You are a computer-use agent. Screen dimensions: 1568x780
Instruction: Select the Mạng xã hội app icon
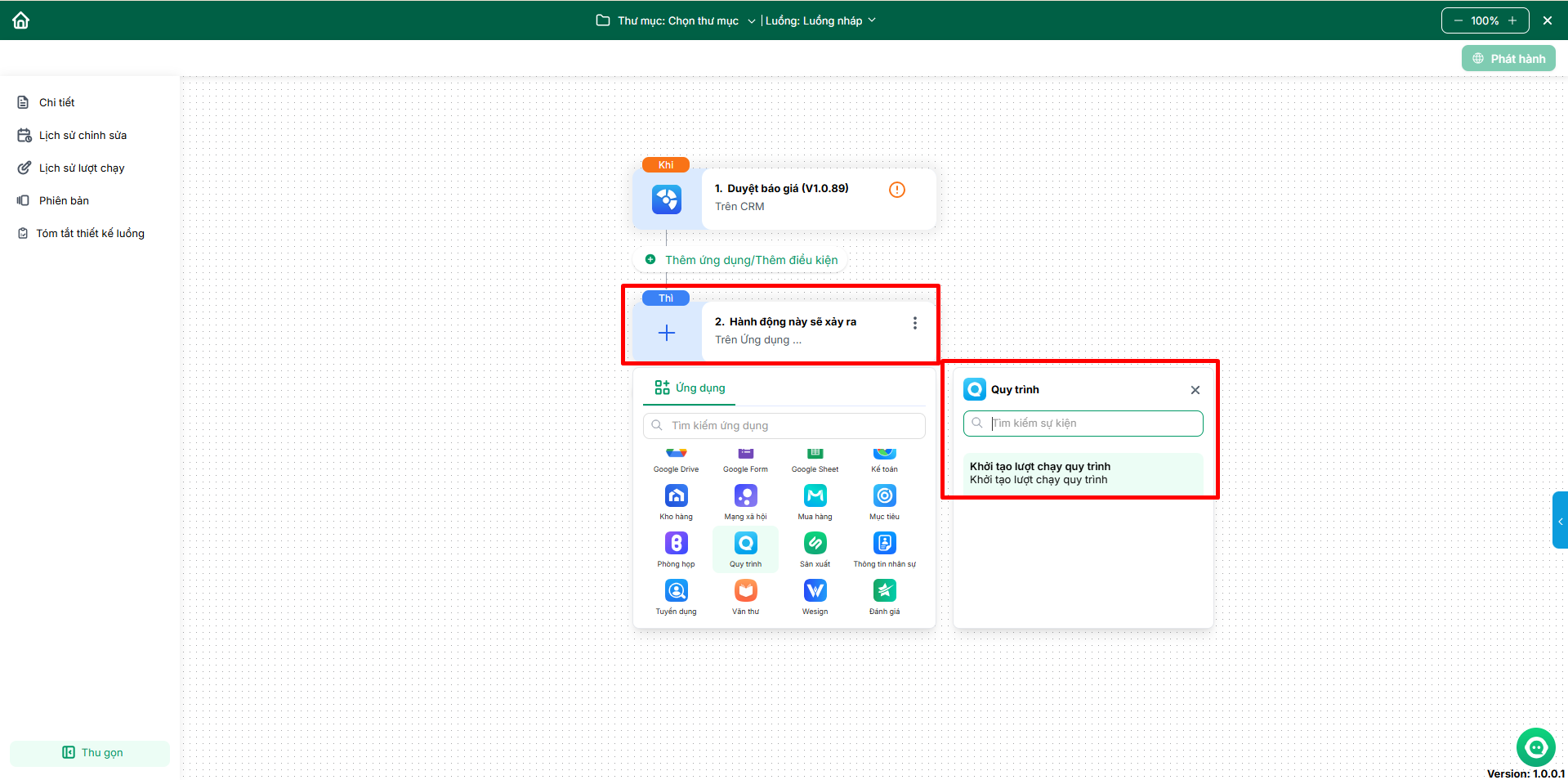[745, 495]
